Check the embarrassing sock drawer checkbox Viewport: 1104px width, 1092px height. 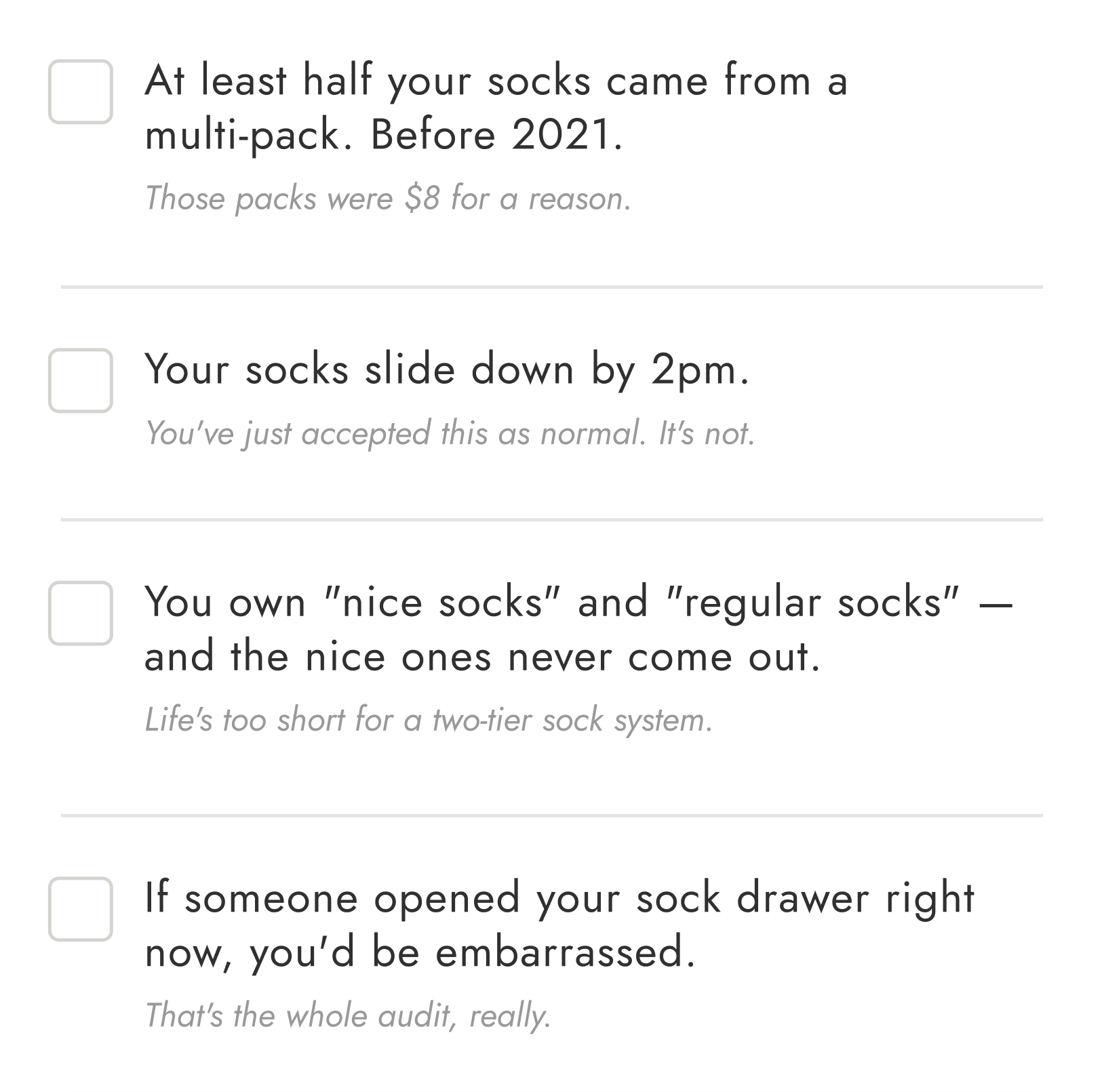81,908
